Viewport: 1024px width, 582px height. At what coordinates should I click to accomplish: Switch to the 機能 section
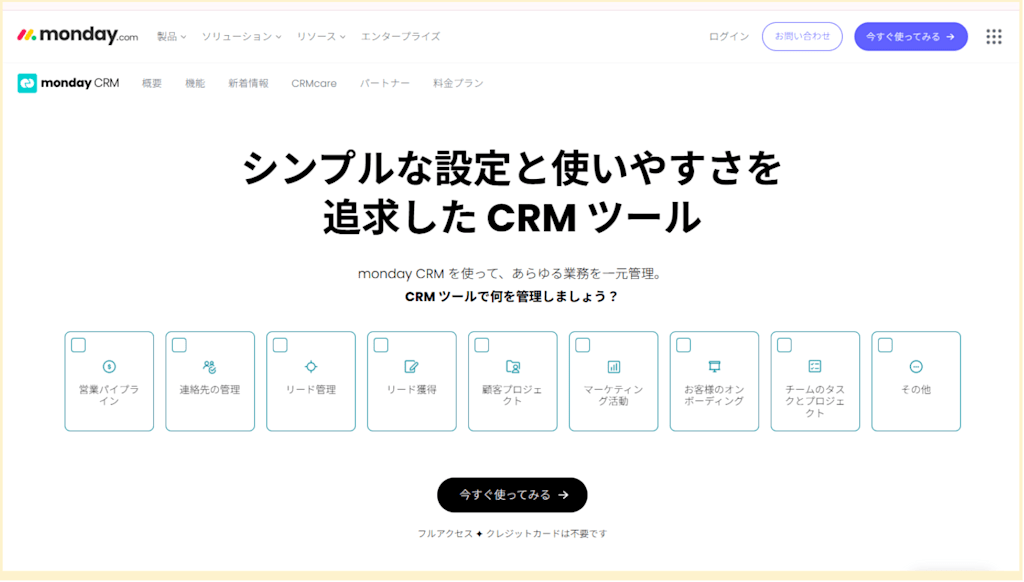(194, 83)
